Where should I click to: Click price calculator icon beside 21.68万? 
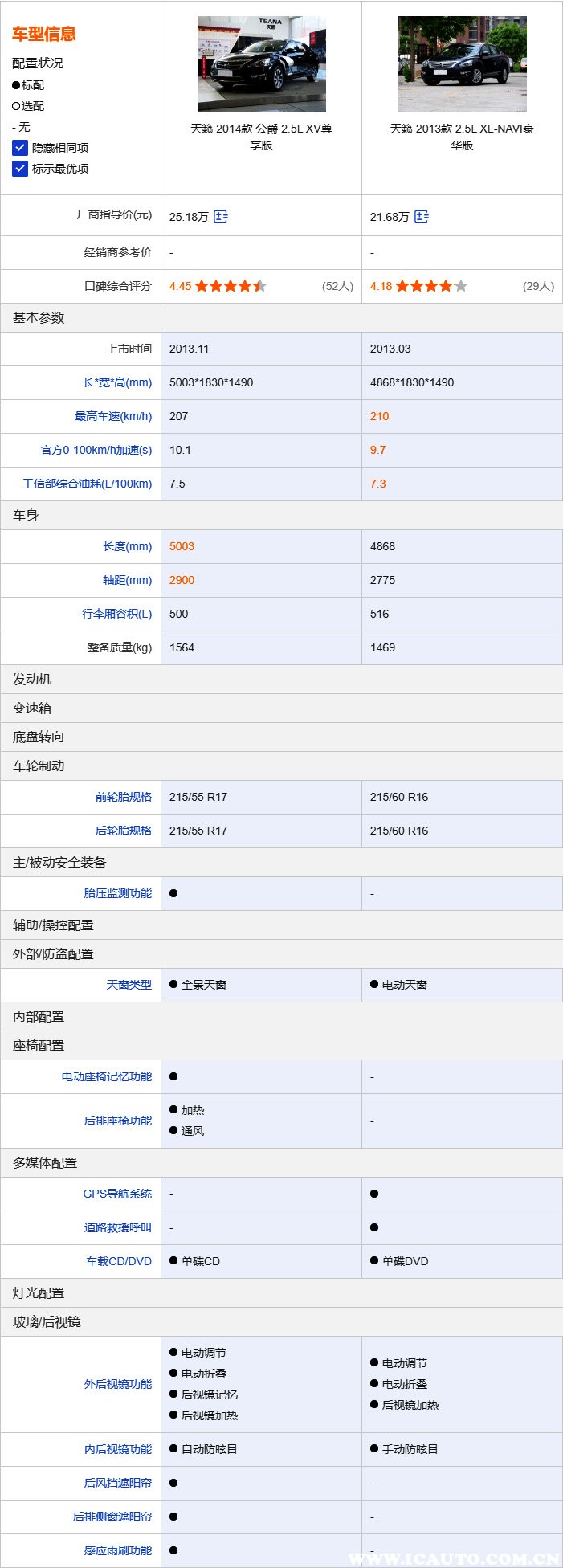[x=422, y=216]
